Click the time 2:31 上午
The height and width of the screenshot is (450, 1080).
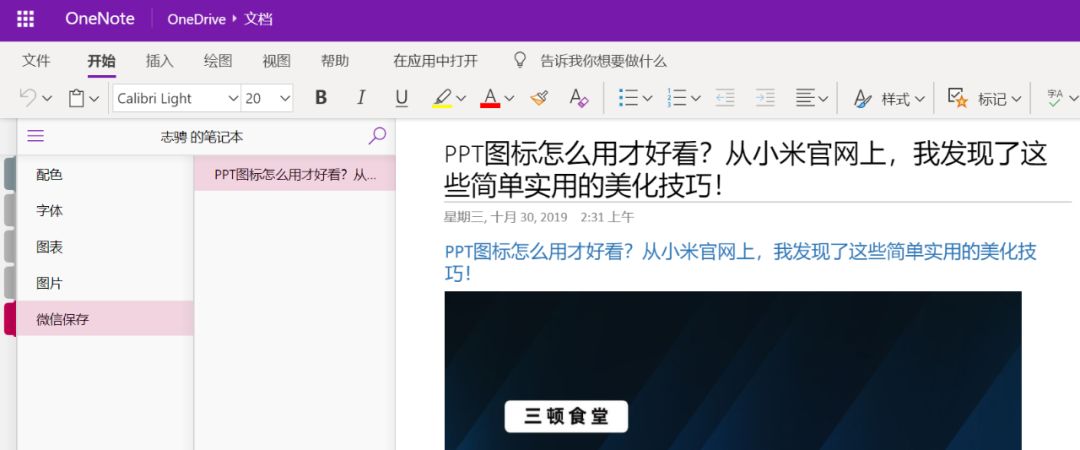coord(607,217)
